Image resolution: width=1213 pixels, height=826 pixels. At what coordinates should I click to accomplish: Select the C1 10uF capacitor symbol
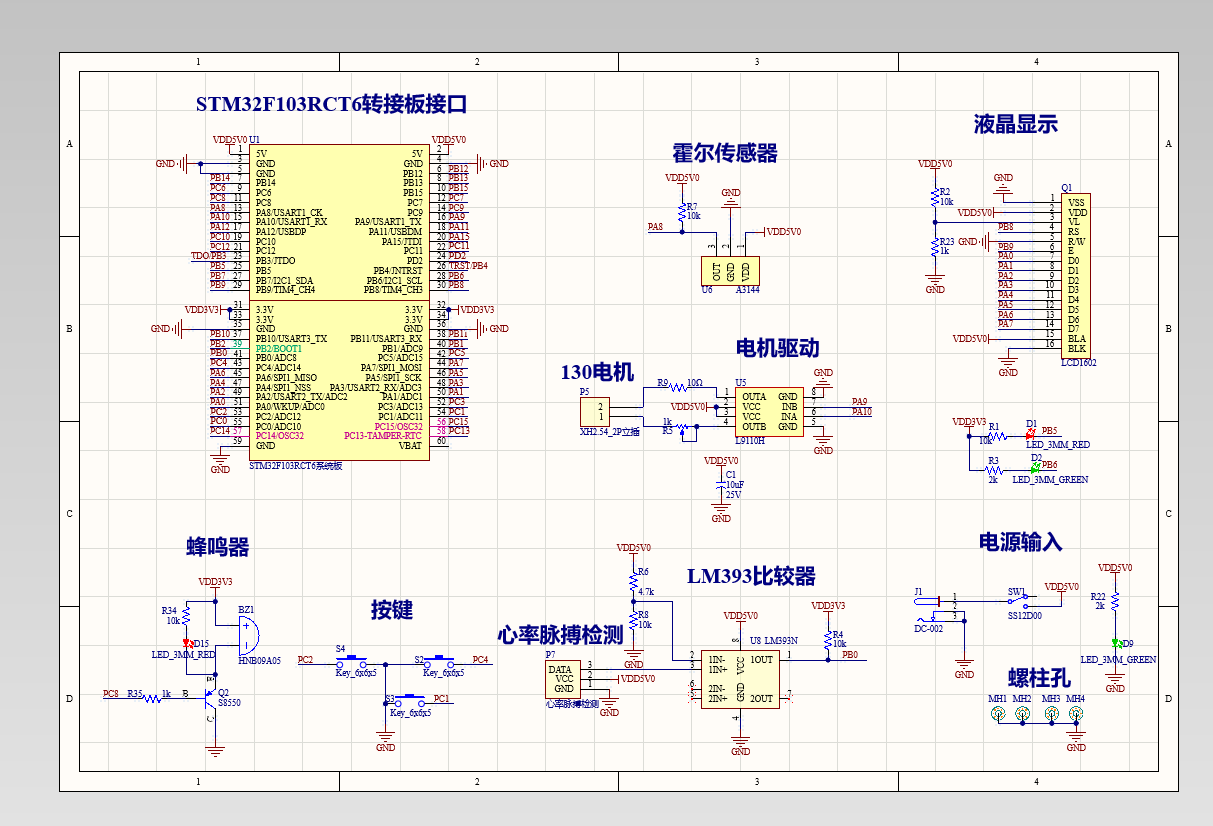[721, 484]
